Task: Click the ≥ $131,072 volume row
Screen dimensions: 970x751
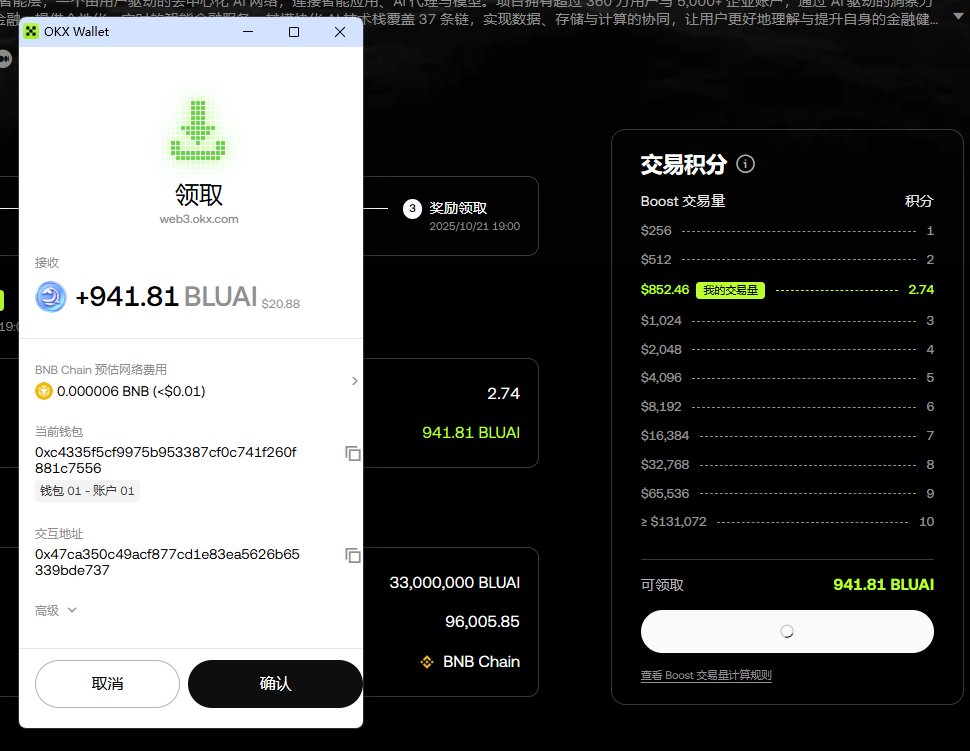Action: click(787, 521)
